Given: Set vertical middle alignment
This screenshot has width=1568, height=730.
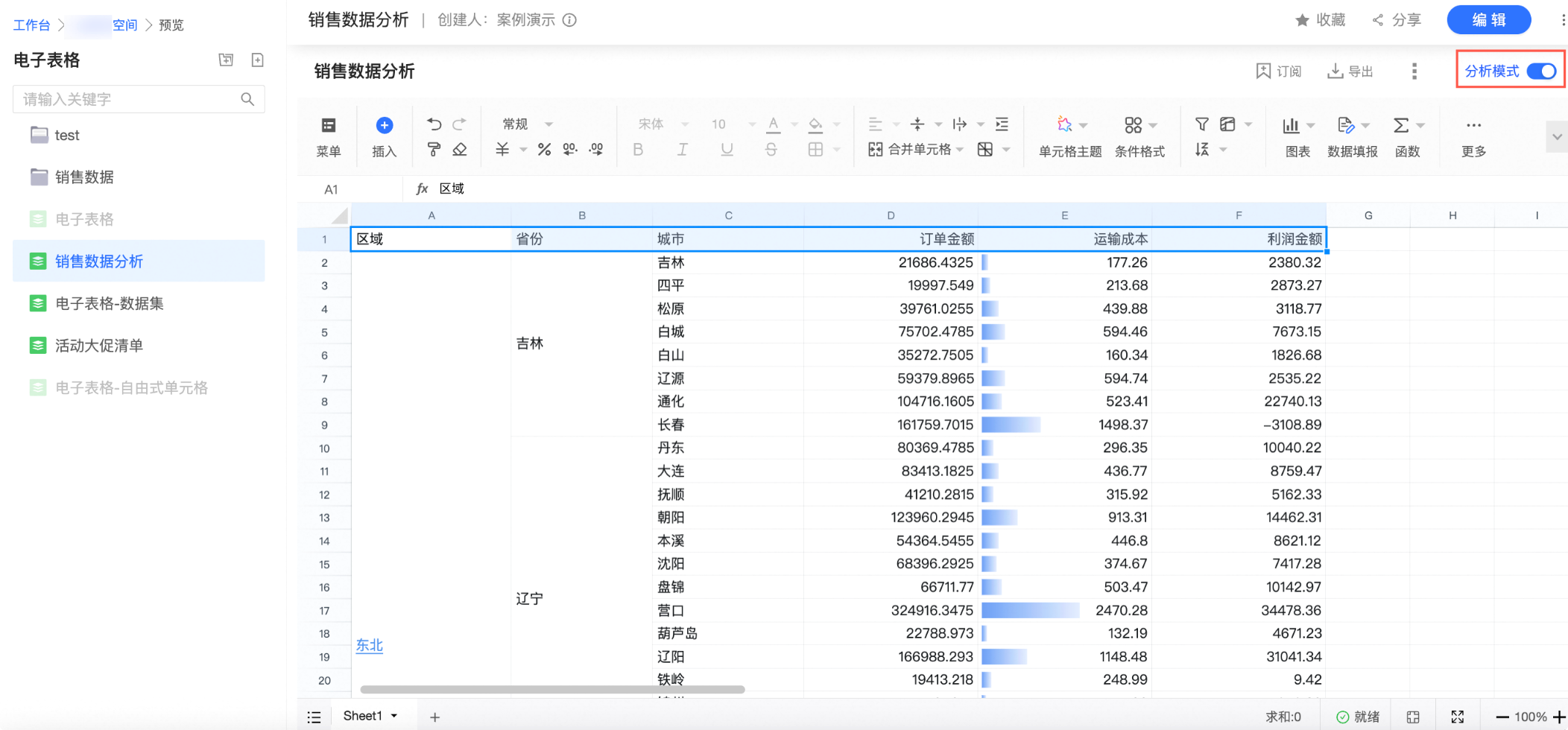Looking at the screenshot, I should click(x=917, y=124).
